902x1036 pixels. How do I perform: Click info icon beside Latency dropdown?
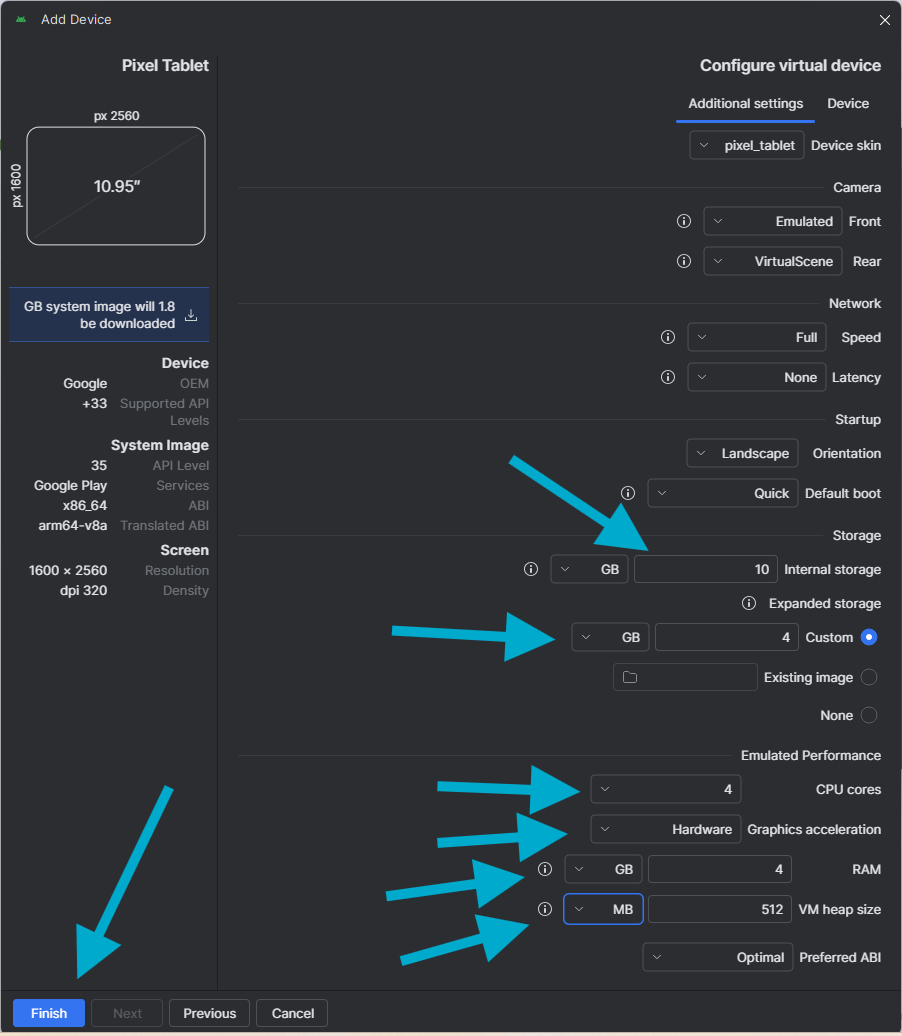[668, 377]
